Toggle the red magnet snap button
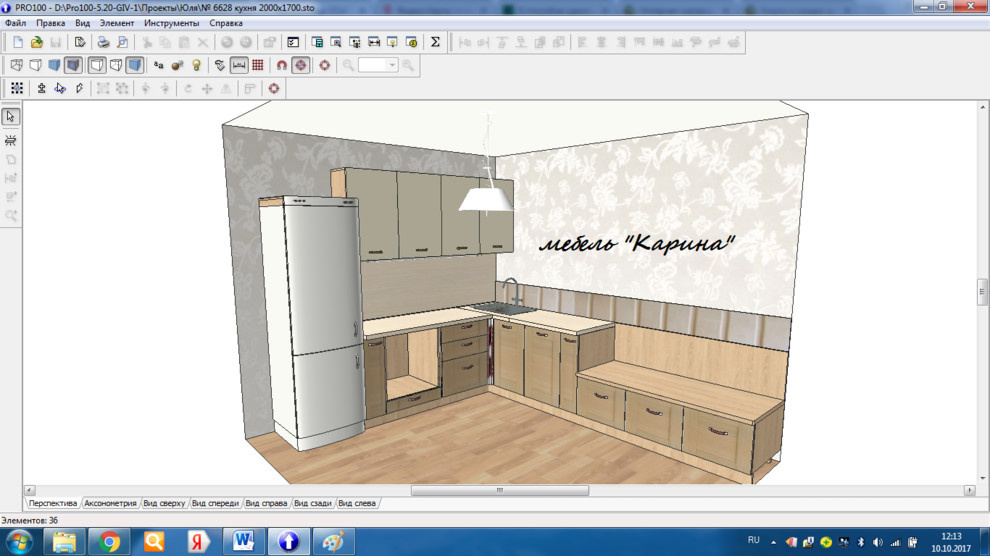Viewport: 990px width, 556px height. (x=282, y=65)
